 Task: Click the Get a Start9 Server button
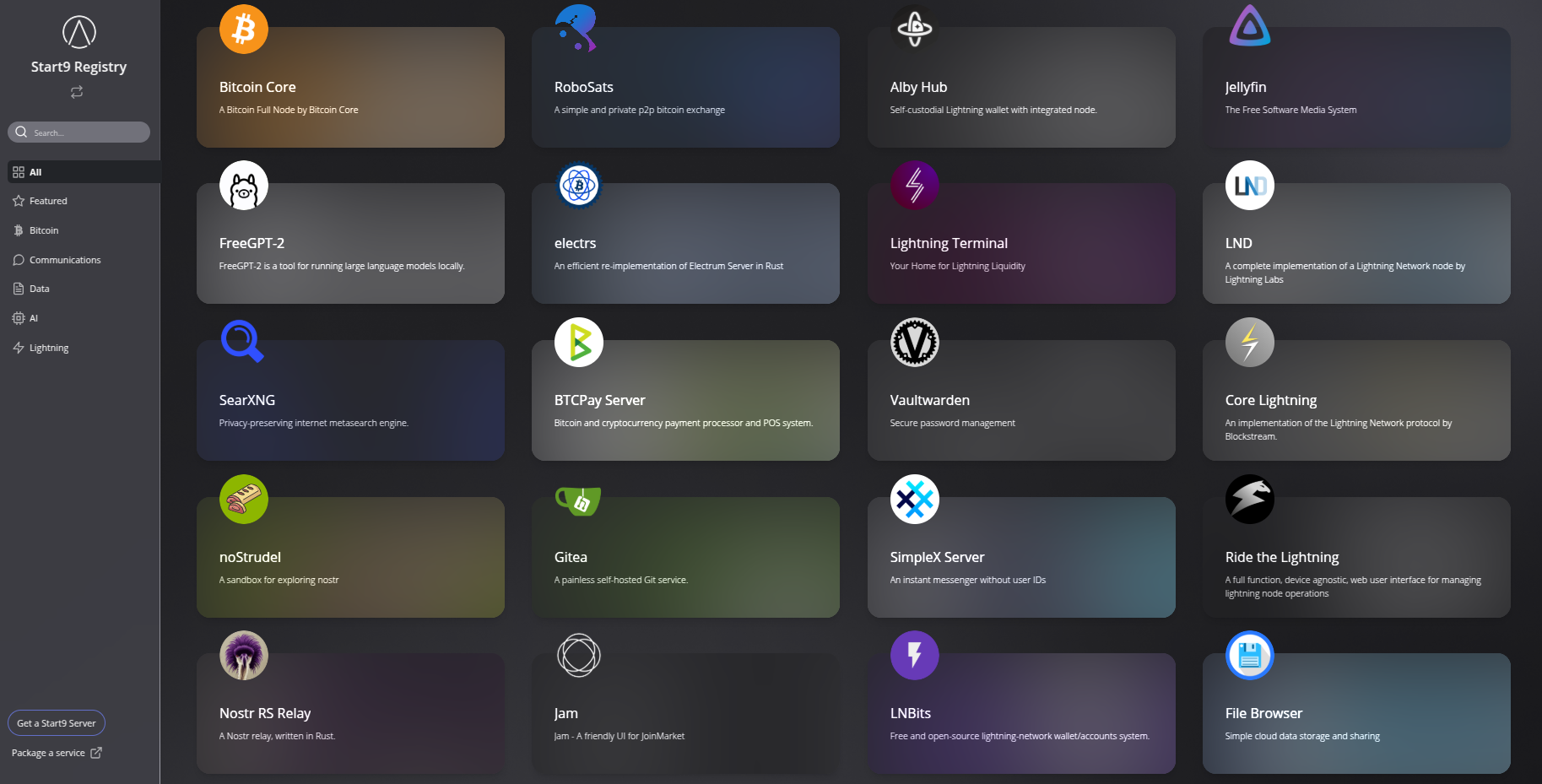56,722
